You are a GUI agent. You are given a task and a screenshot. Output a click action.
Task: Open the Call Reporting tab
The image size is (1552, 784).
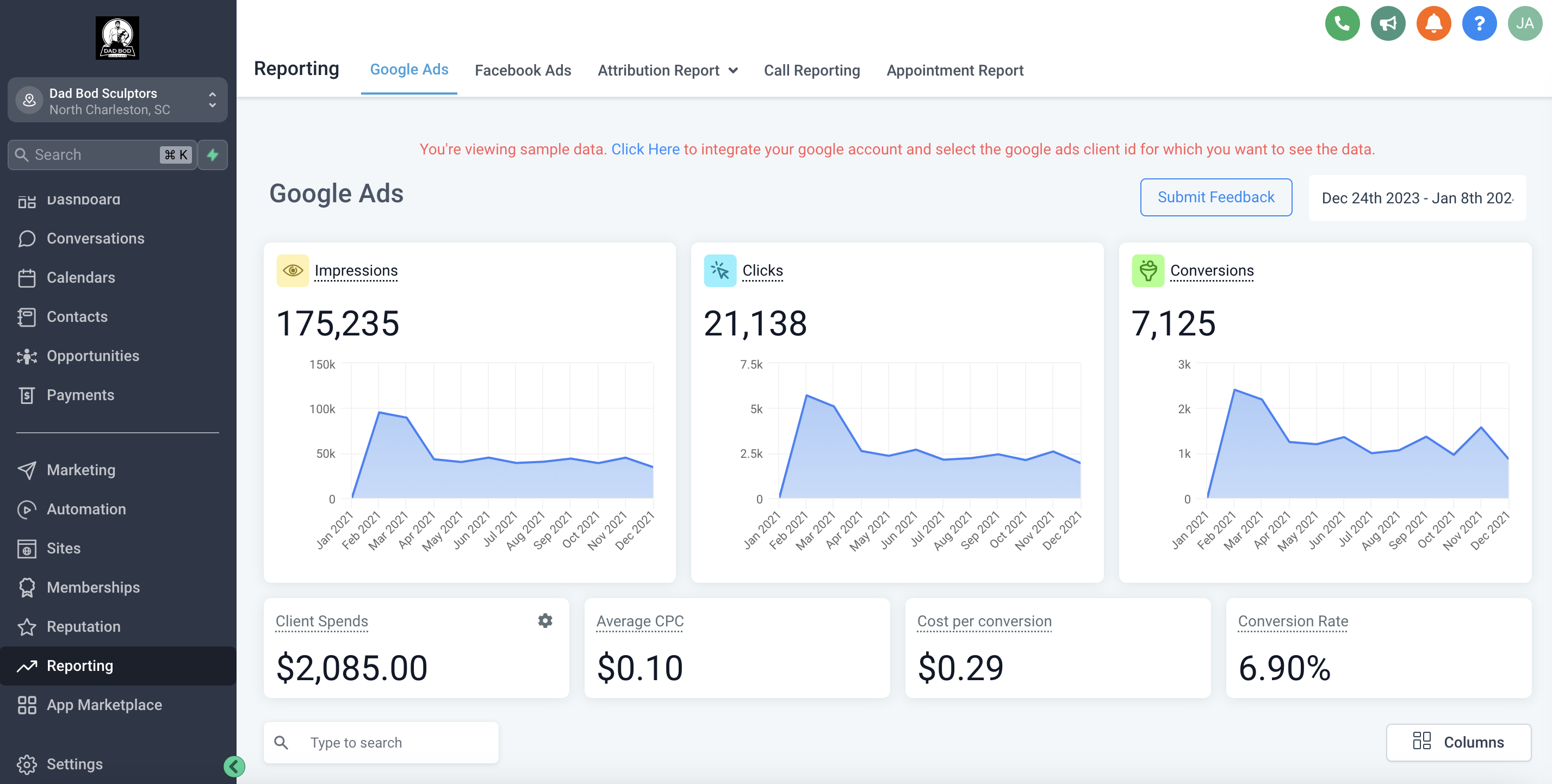tap(812, 71)
